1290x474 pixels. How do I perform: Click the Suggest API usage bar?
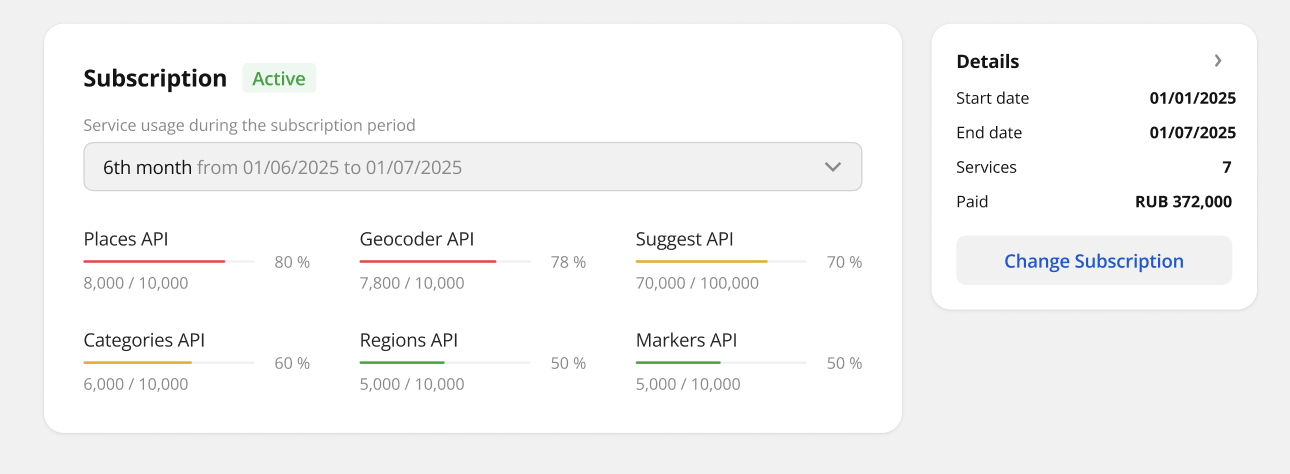[x=720, y=262]
